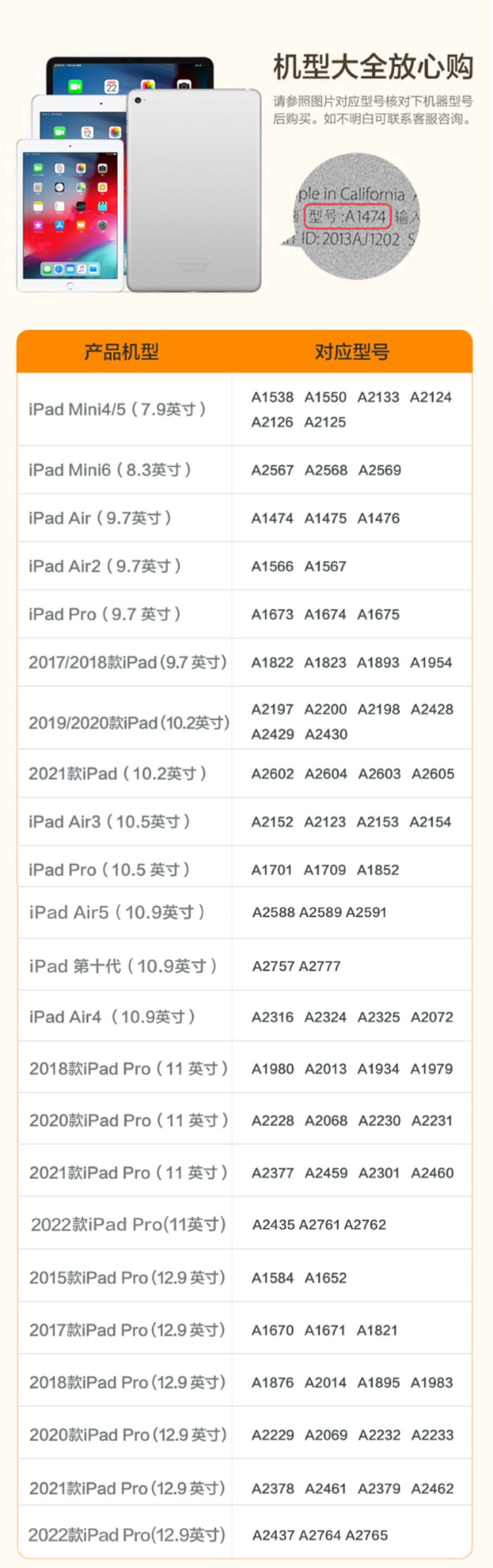Select the iPad Mini6 (8.3英寸) row label
The image size is (493, 1568).
[x=110, y=470]
